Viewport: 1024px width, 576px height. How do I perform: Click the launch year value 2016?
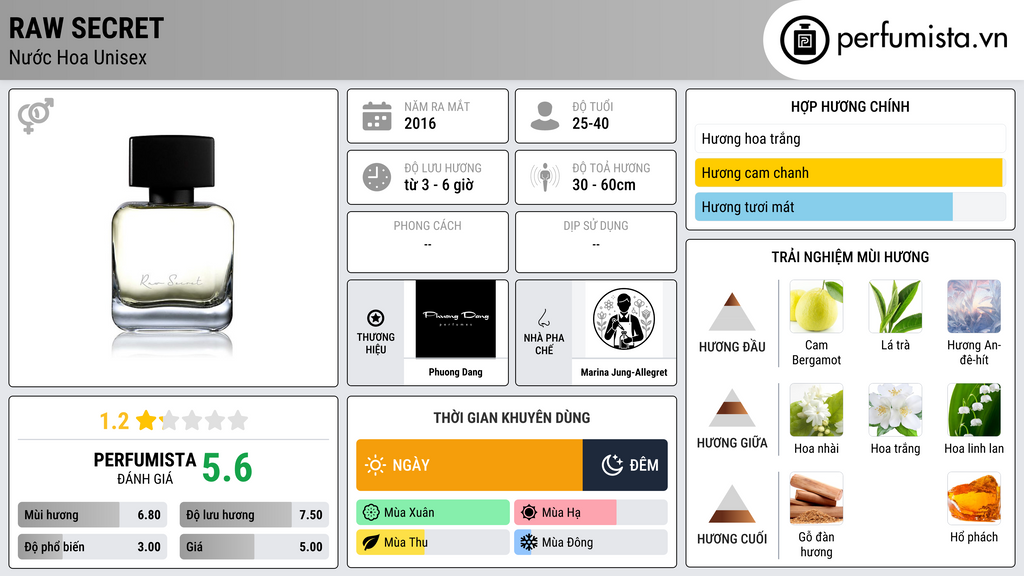[x=420, y=123]
